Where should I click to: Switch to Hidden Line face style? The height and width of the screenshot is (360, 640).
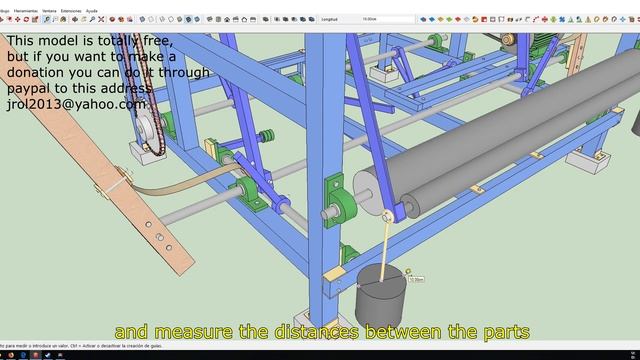click(171, 19)
